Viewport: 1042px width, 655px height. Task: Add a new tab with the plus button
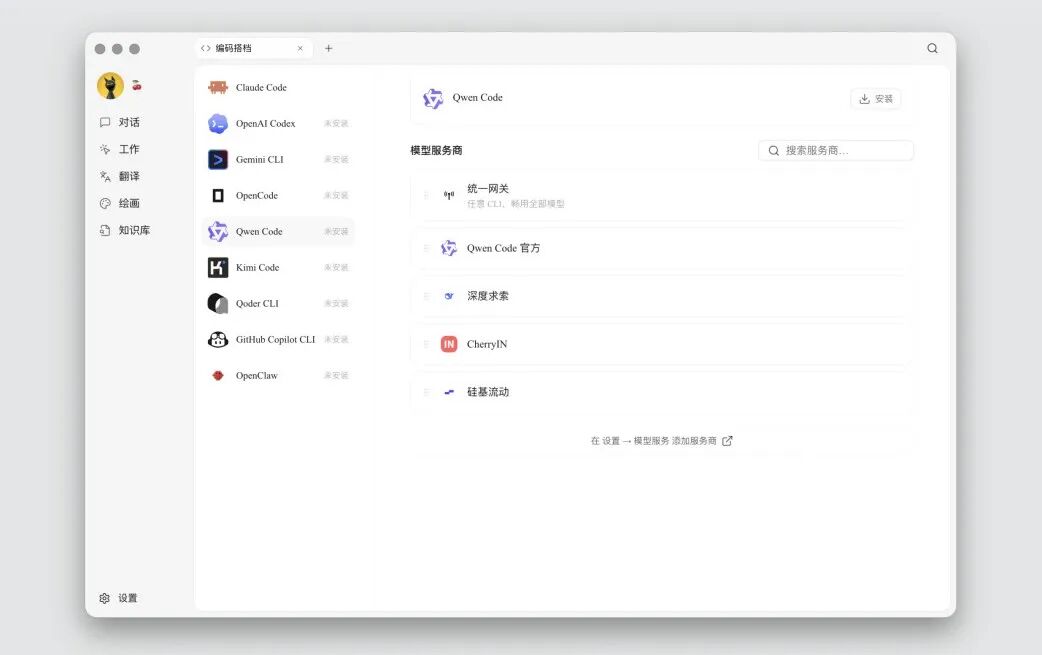coord(328,48)
